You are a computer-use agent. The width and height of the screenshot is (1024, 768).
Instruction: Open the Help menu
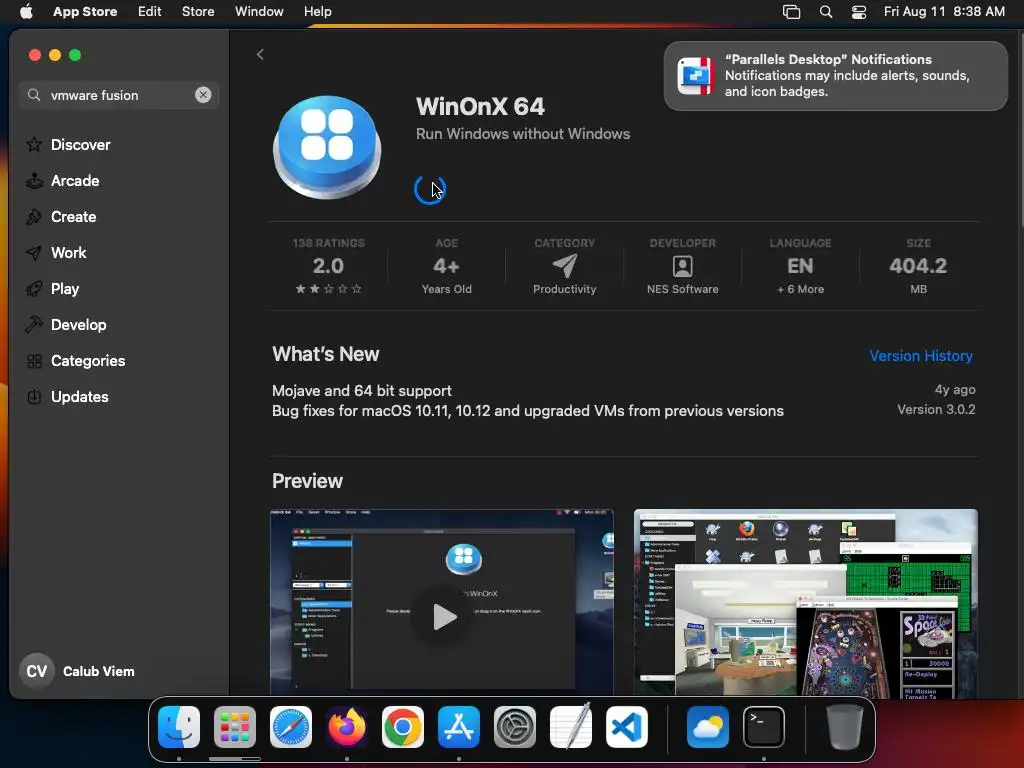(317, 11)
